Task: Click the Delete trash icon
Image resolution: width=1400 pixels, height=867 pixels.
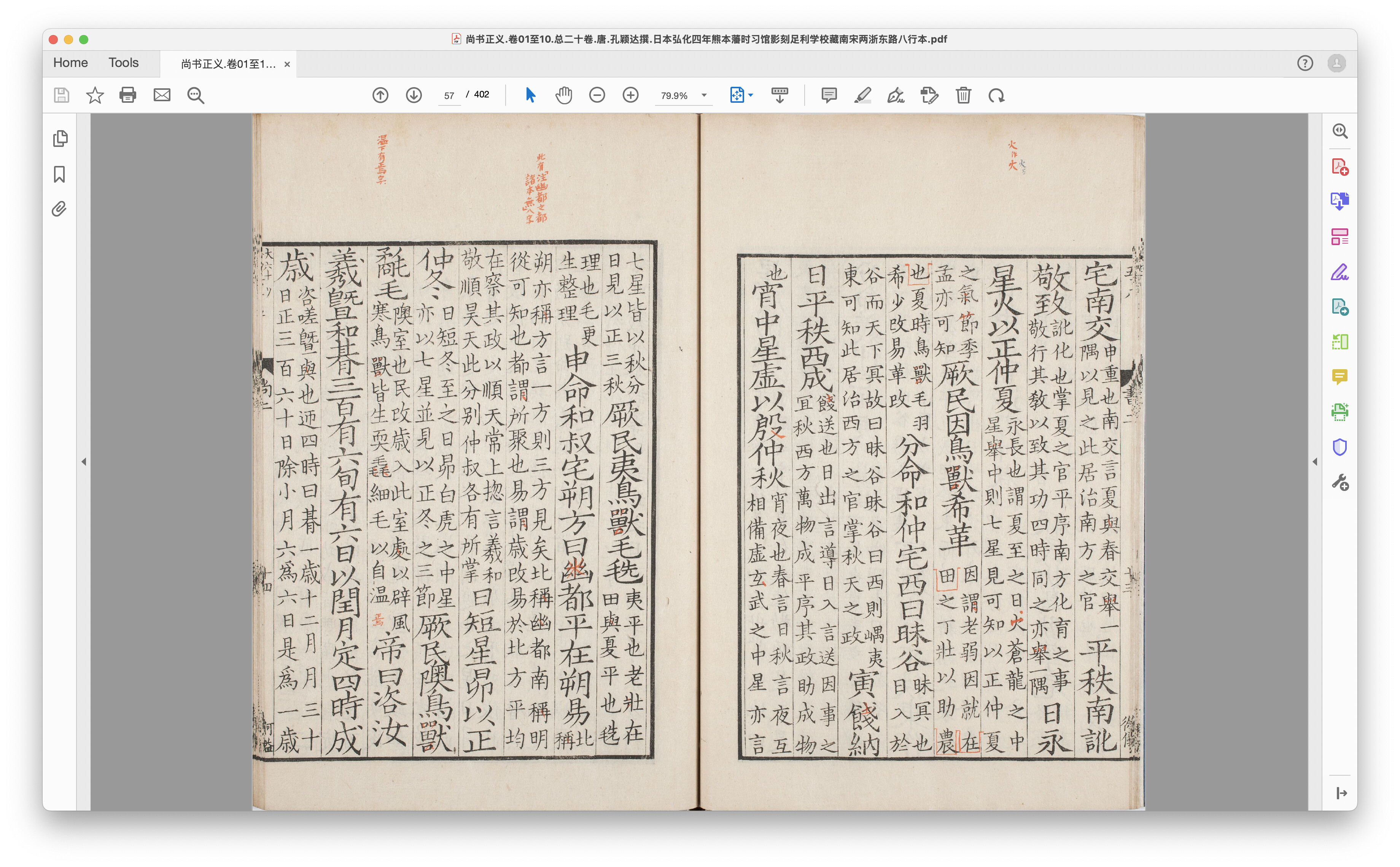Action: click(x=963, y=95)
